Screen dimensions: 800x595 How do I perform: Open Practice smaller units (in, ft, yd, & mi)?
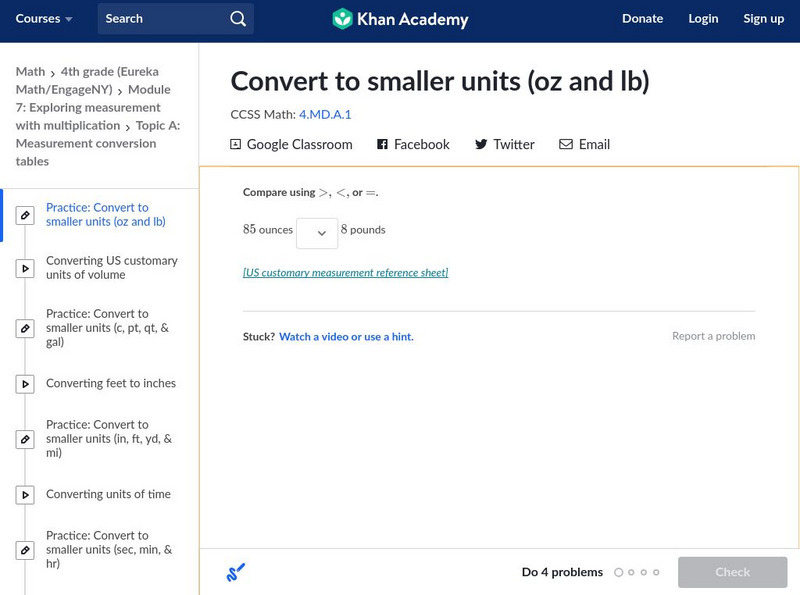109,438
